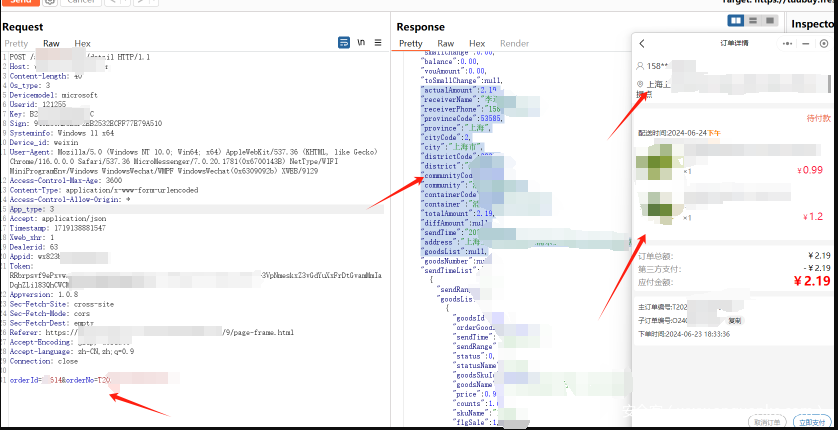This screenshot has height=430, width=838.
Task: Toggle request message wrap icon
Action: point(345,43)
